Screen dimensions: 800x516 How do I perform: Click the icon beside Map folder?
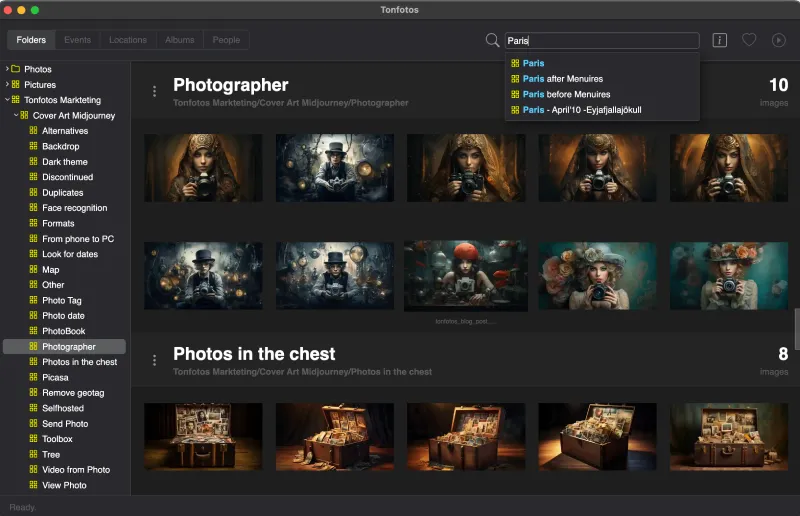33,269
